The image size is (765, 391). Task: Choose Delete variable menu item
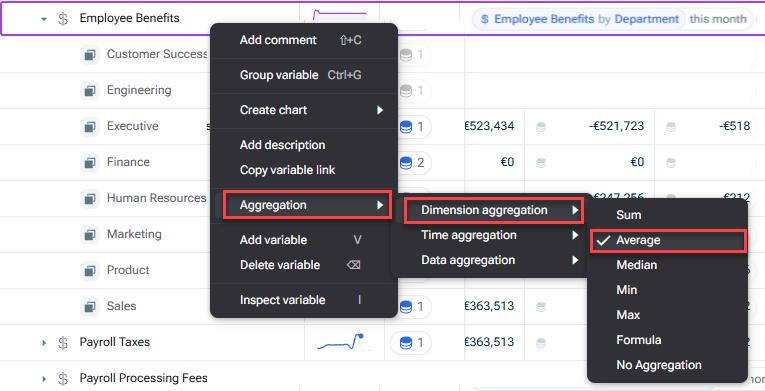[303, 265]
